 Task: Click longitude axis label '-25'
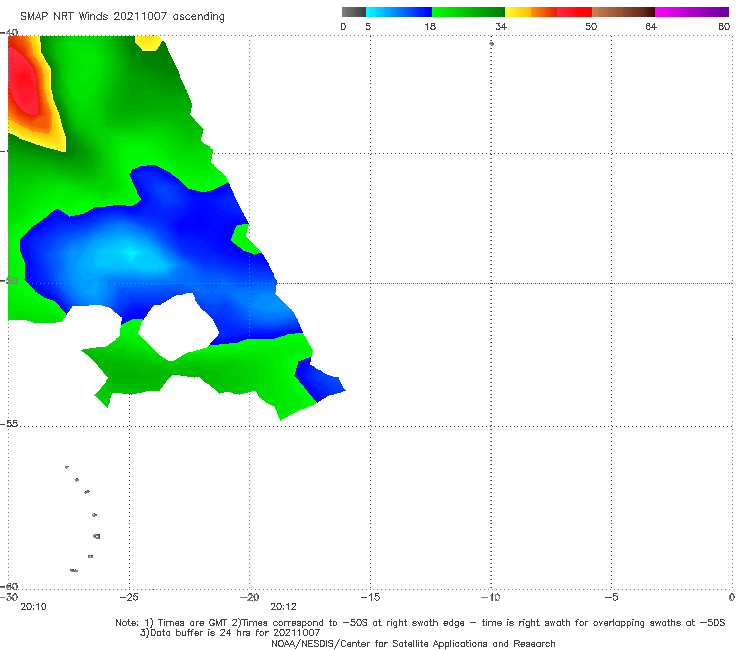coord(129,597)
